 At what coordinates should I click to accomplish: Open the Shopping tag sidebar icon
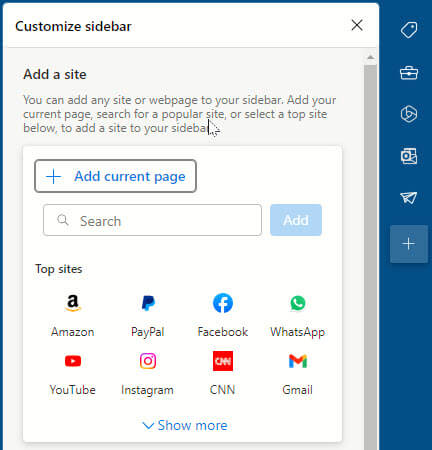[409, 30]
